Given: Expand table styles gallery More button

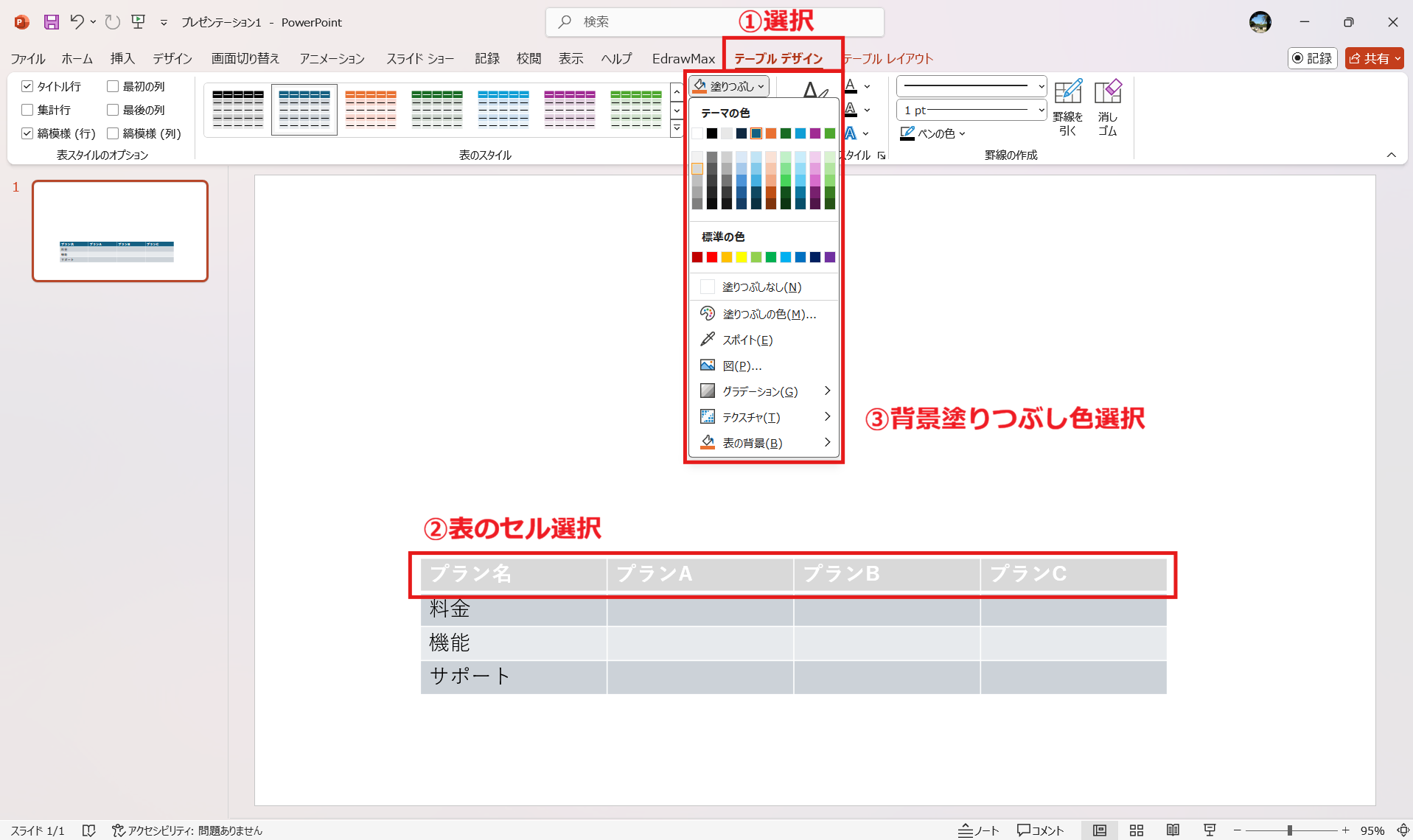Looking at the screenshot, I should click(677, 128).
